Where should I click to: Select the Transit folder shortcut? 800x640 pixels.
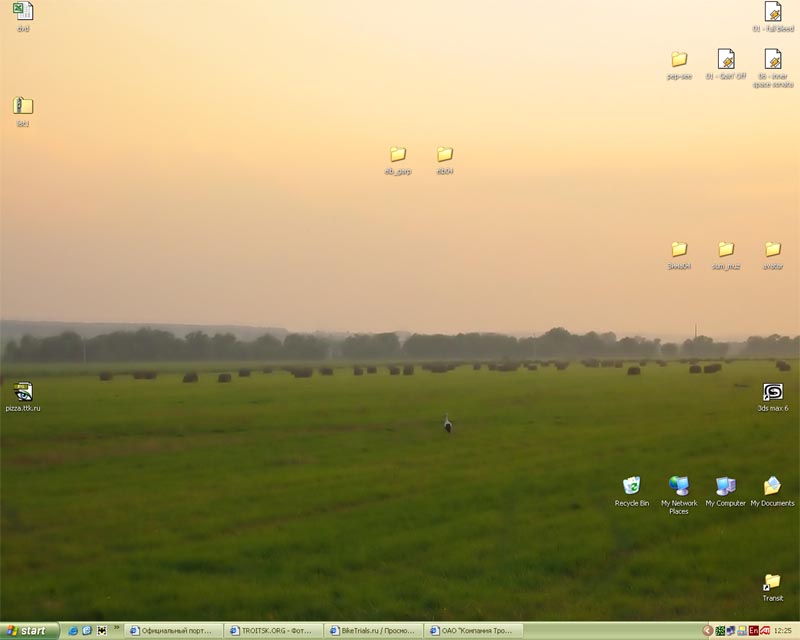(x=772, y=583)
